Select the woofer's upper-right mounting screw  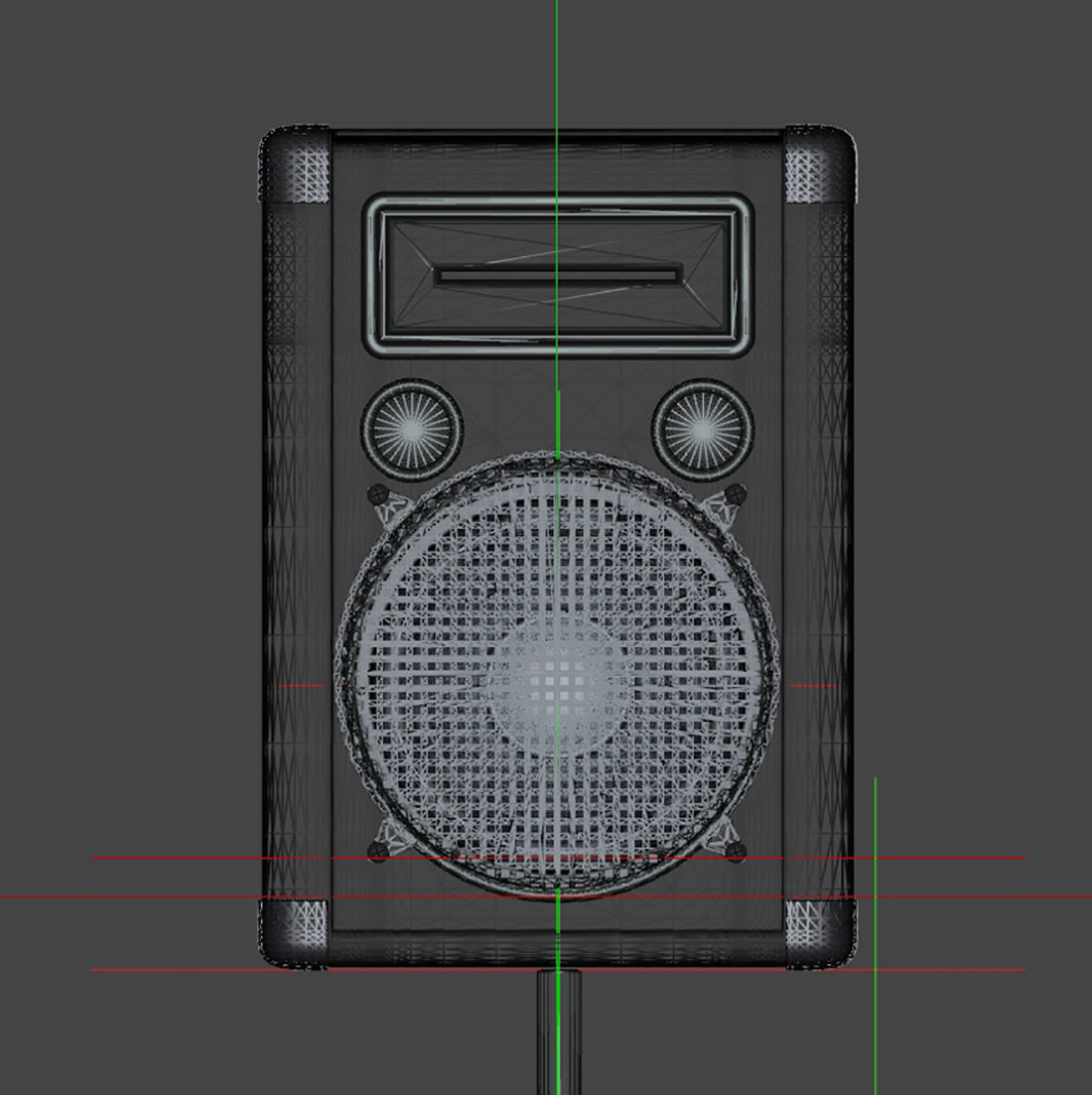(x=736, y=494)
